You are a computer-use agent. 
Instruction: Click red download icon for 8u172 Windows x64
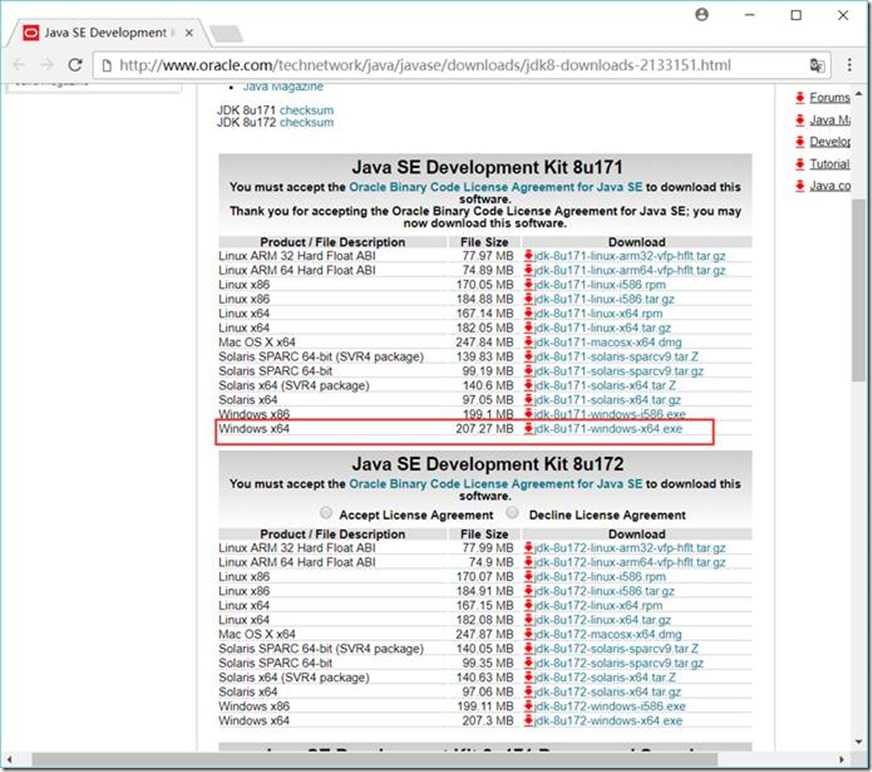(528, 720)
